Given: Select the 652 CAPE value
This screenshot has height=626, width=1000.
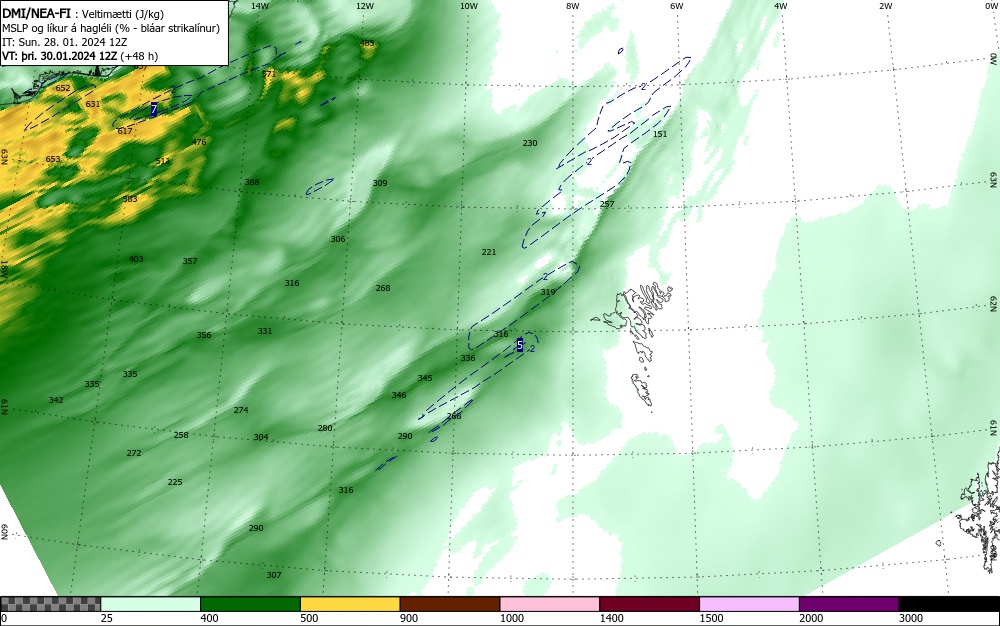Looking at the screenshot, I should tap(62, 88).
